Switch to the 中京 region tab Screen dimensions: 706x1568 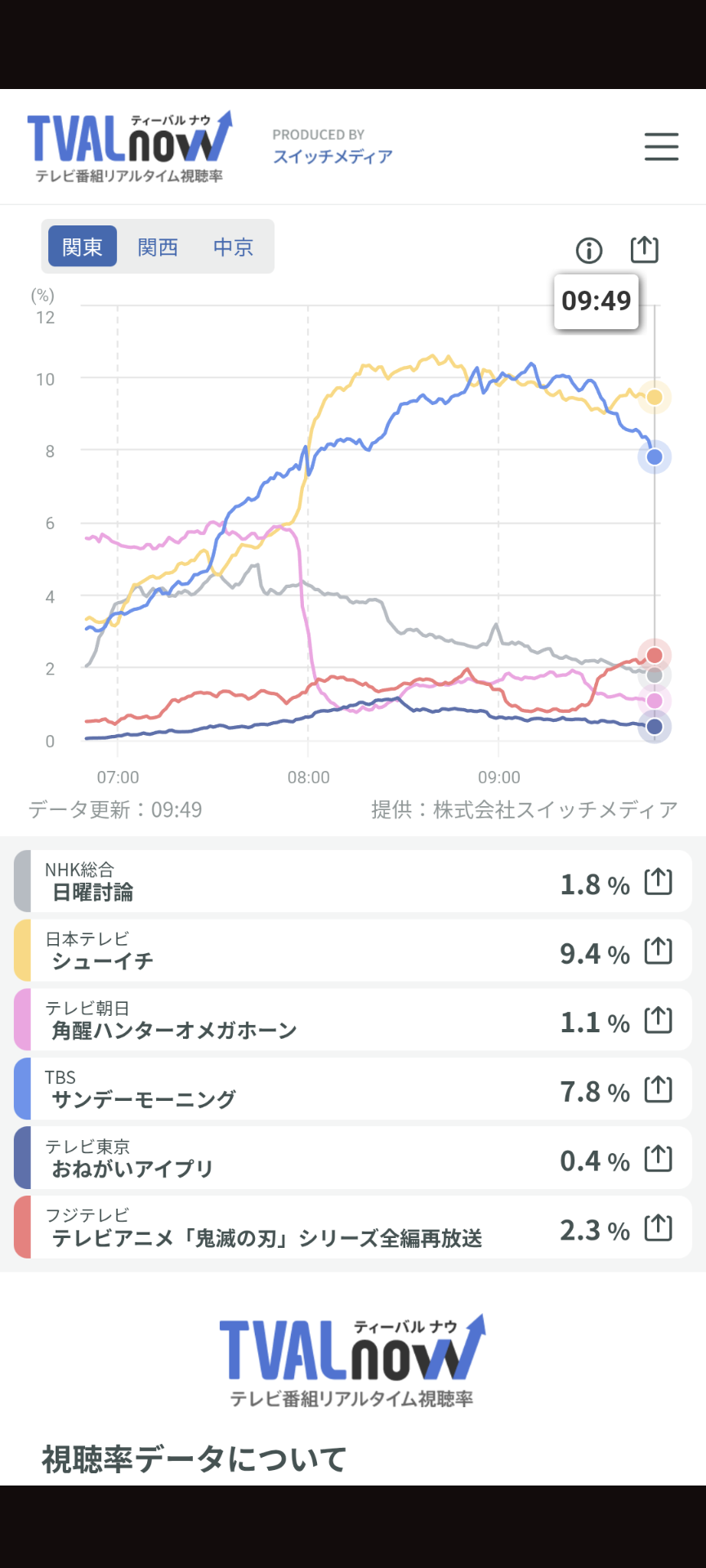click(234, 247)
